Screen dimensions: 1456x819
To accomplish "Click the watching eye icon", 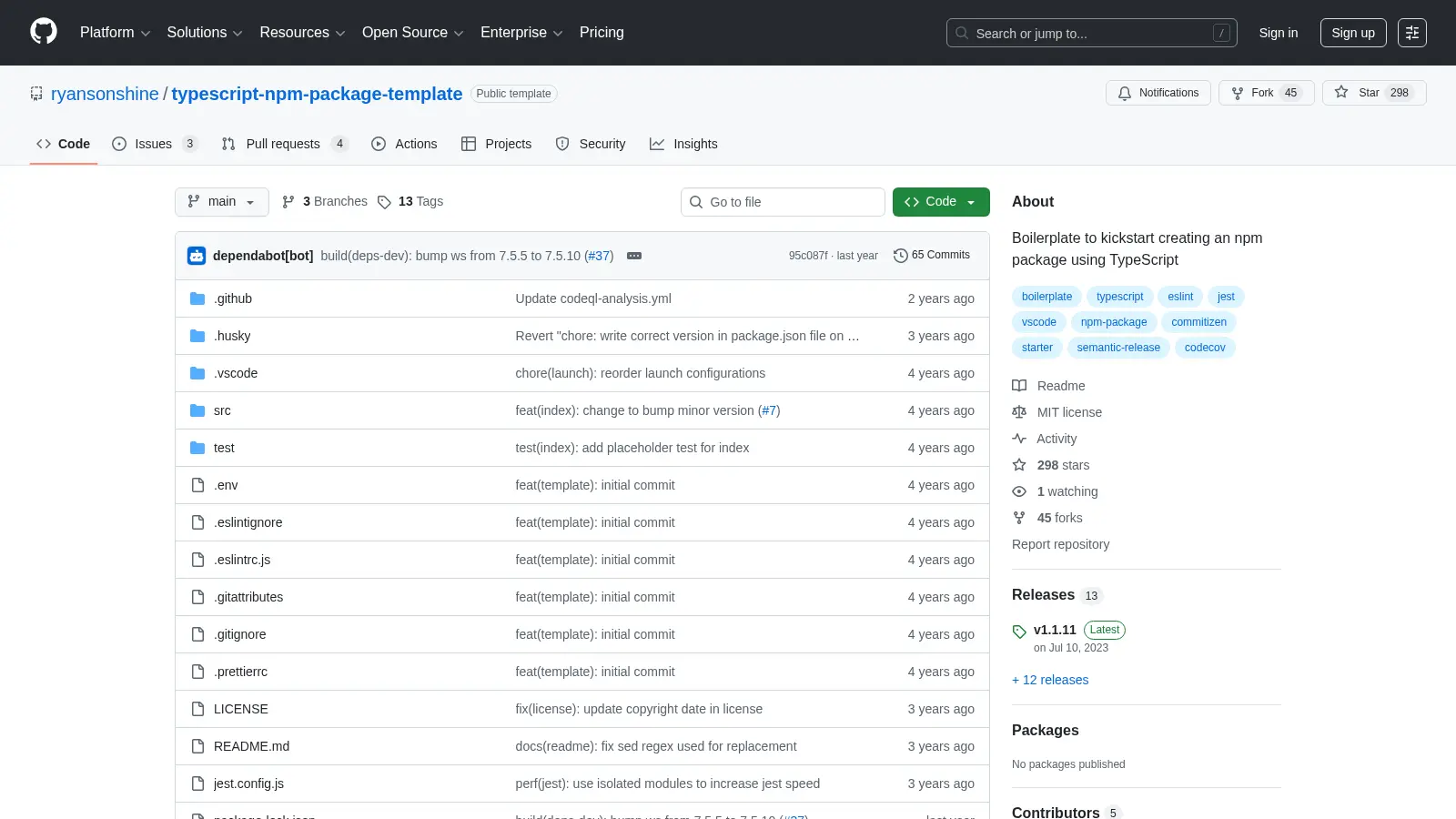I will [1019, 491].
